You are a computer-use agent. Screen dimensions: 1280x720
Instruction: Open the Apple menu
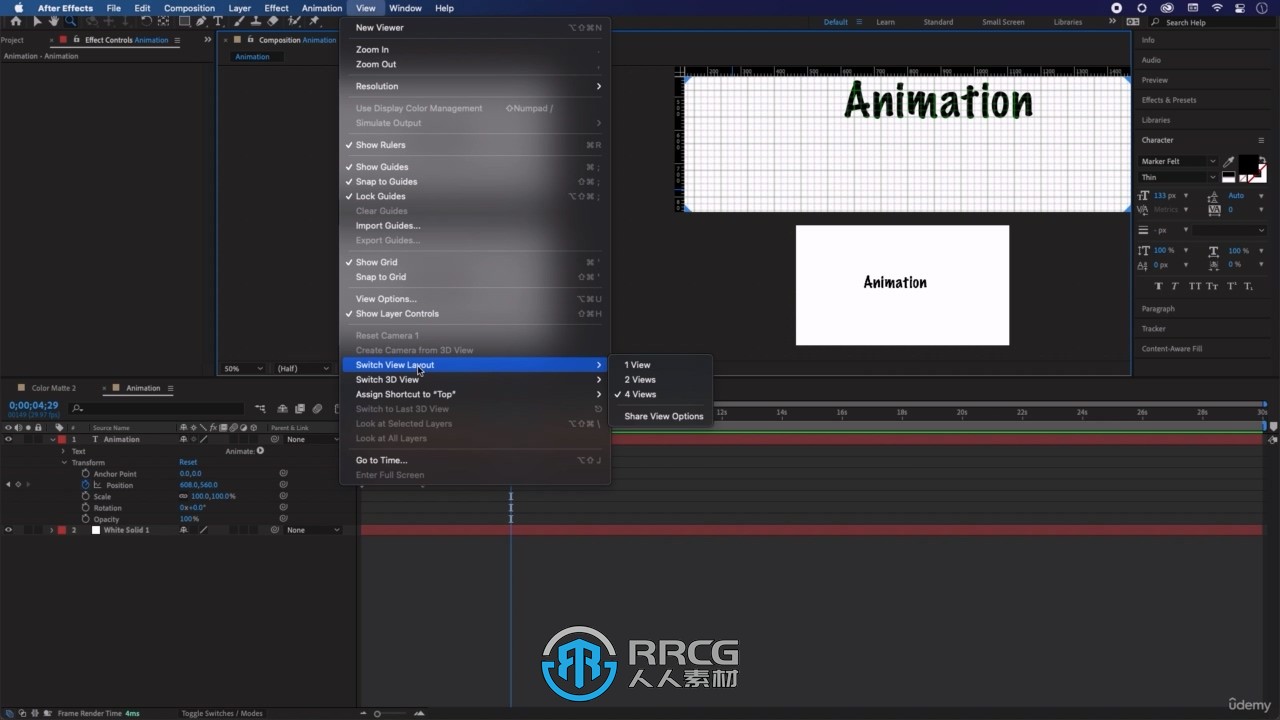click(18, 8)
